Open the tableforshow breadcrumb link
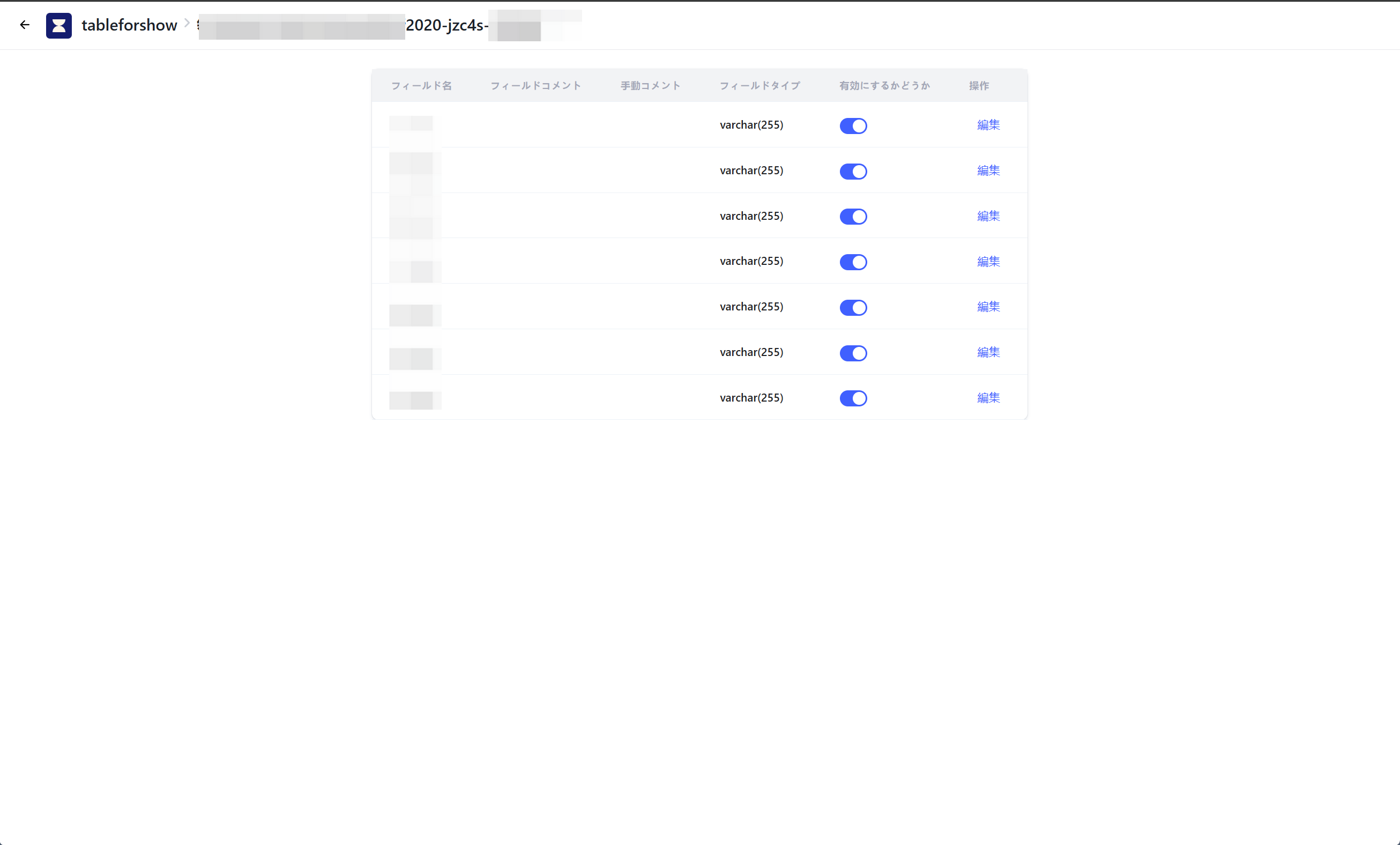Screen dimensions: 1400x845 pyautogui.click(x=129, y=26)
